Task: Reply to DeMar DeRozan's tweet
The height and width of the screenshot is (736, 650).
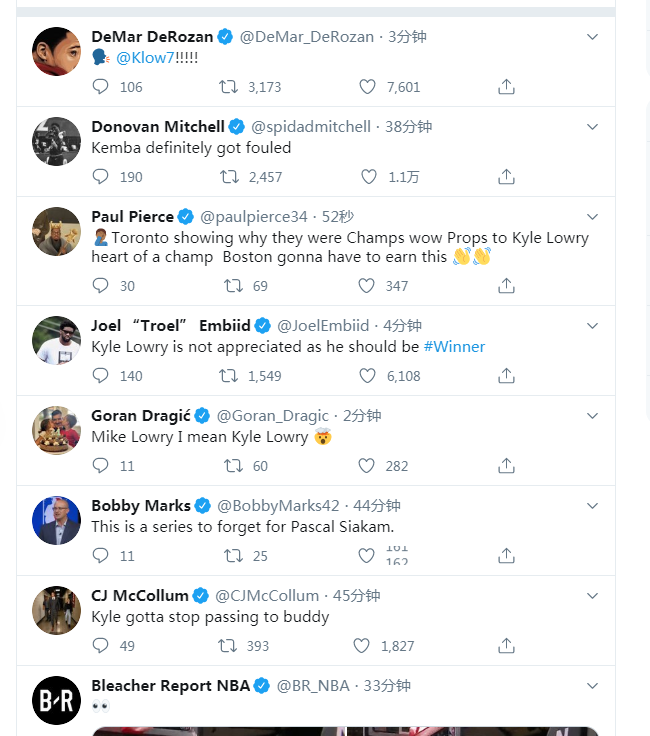Action: 100,87
